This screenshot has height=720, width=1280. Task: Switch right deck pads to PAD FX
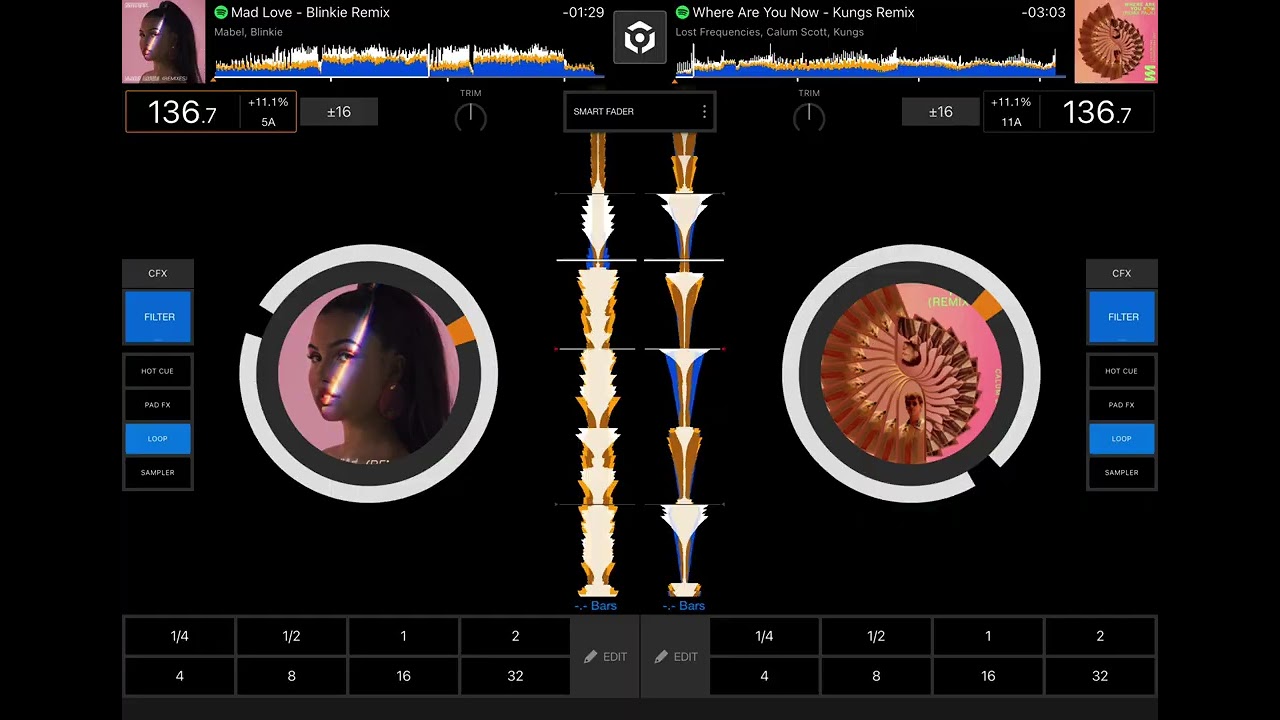pos(1122,405)
